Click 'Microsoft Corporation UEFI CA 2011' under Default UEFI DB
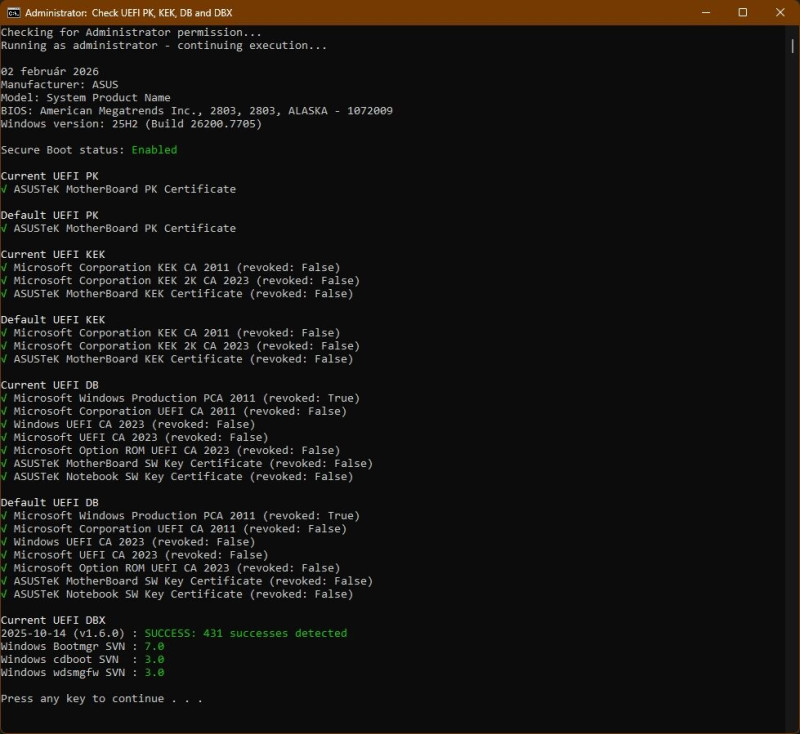 [125, 529]
